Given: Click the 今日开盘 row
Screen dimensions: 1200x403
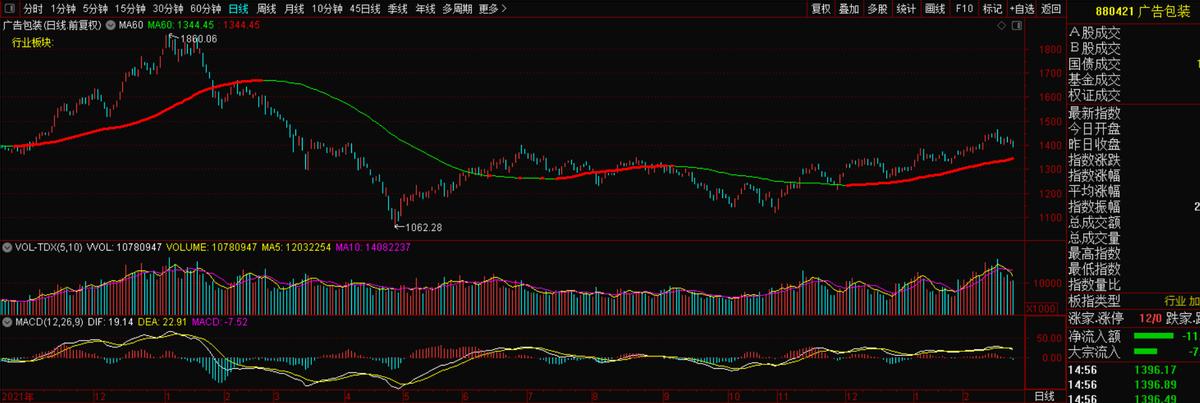Looking at the screenshot, I should [x=1132, y=128].
